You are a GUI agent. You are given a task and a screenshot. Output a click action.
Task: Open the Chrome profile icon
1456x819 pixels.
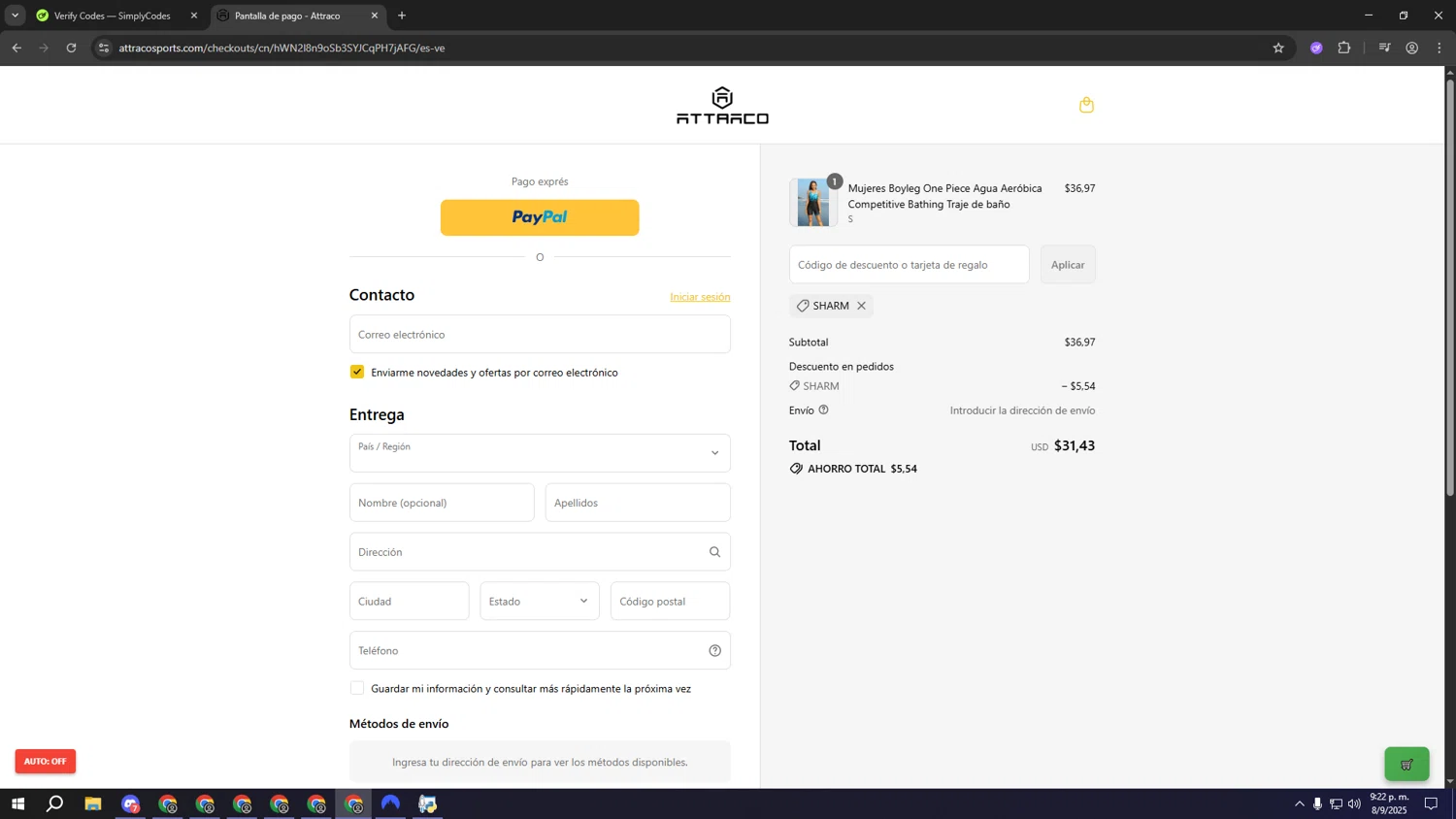click(1412, 48)
